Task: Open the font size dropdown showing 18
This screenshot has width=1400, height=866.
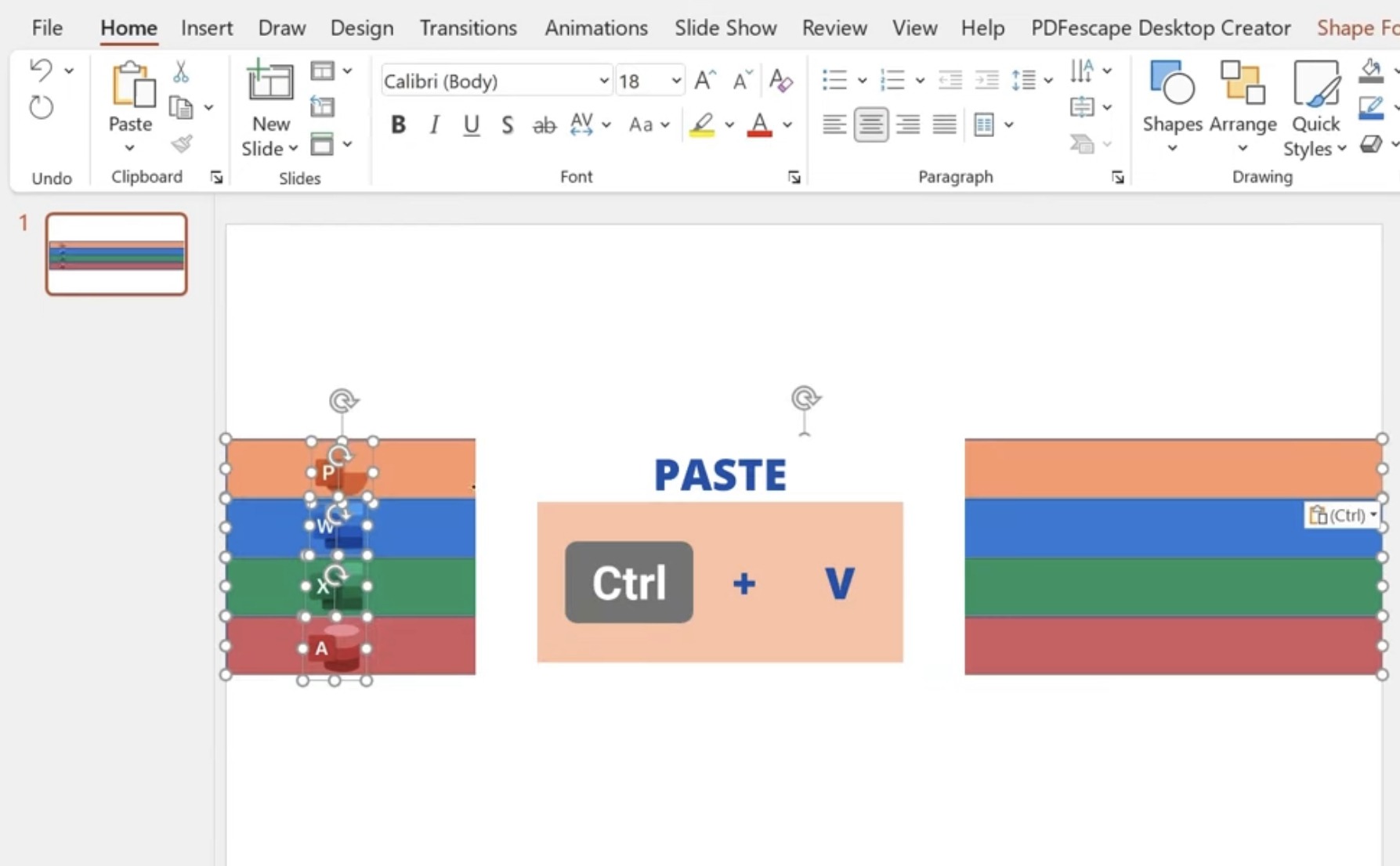Action: (675, 81)
